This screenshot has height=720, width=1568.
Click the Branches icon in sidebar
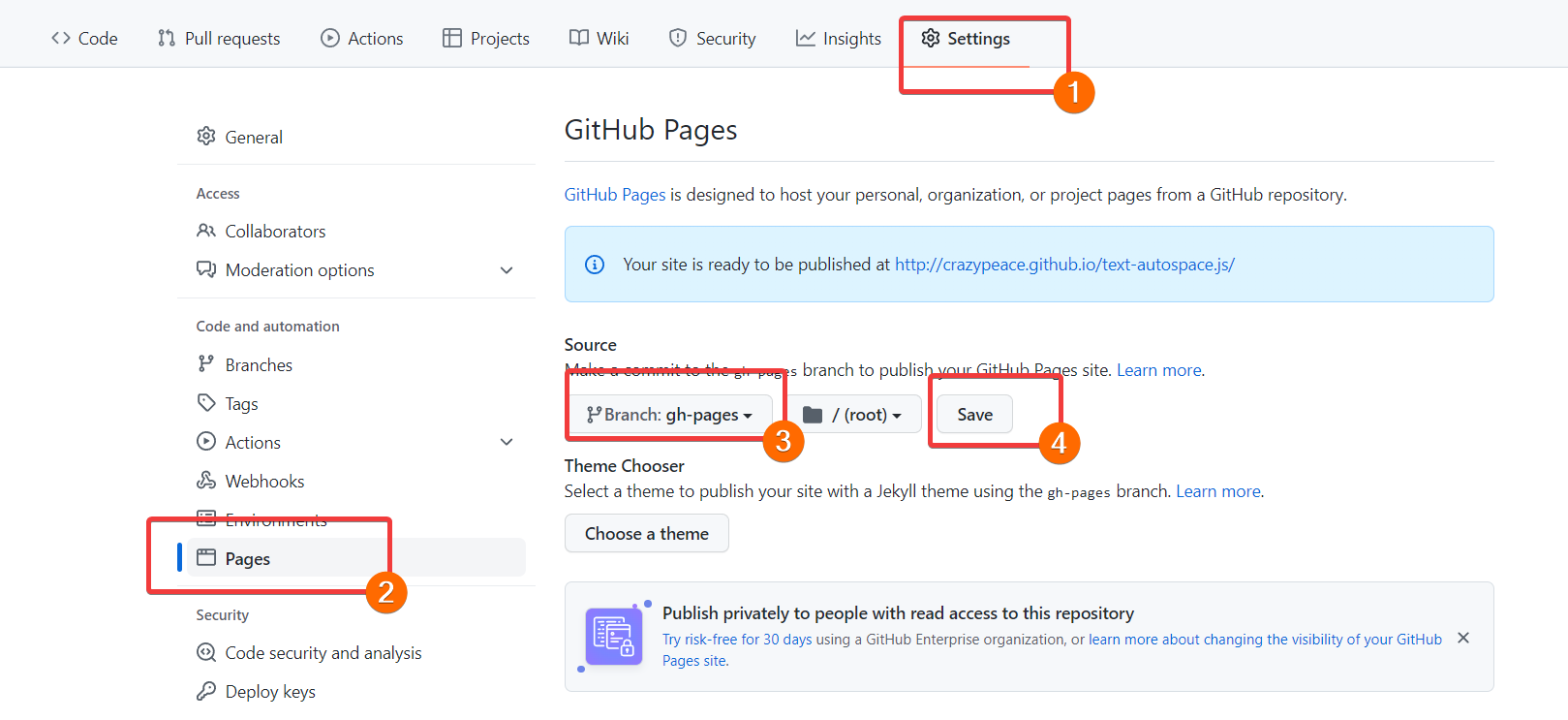pyautogui.click(x=206, y=364)
